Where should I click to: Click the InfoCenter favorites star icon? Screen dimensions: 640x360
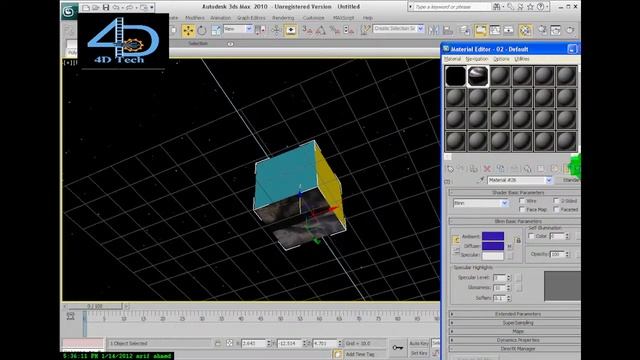click(x=530, y=7)
